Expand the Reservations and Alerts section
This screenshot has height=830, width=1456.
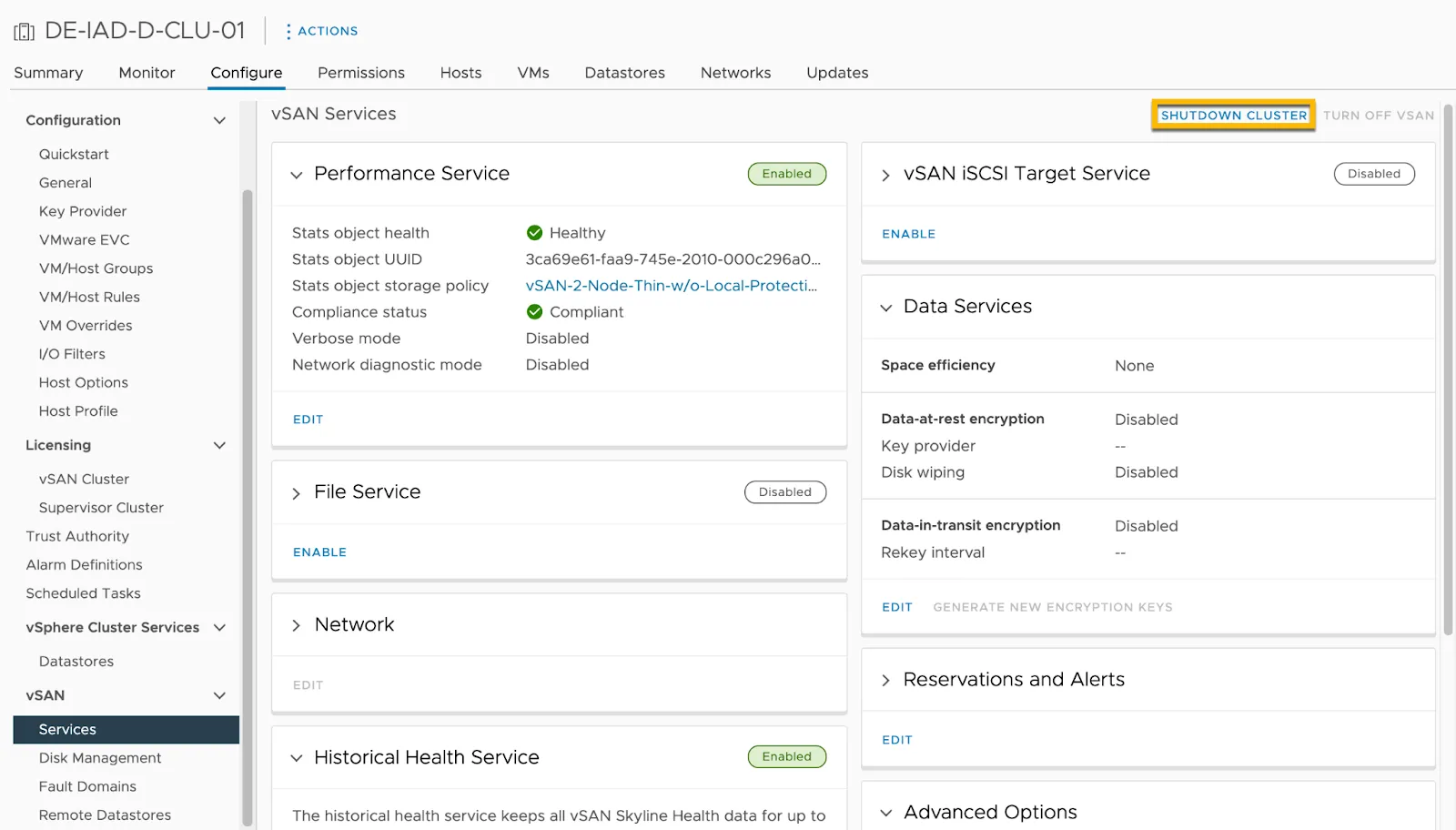tap(885, 681)
